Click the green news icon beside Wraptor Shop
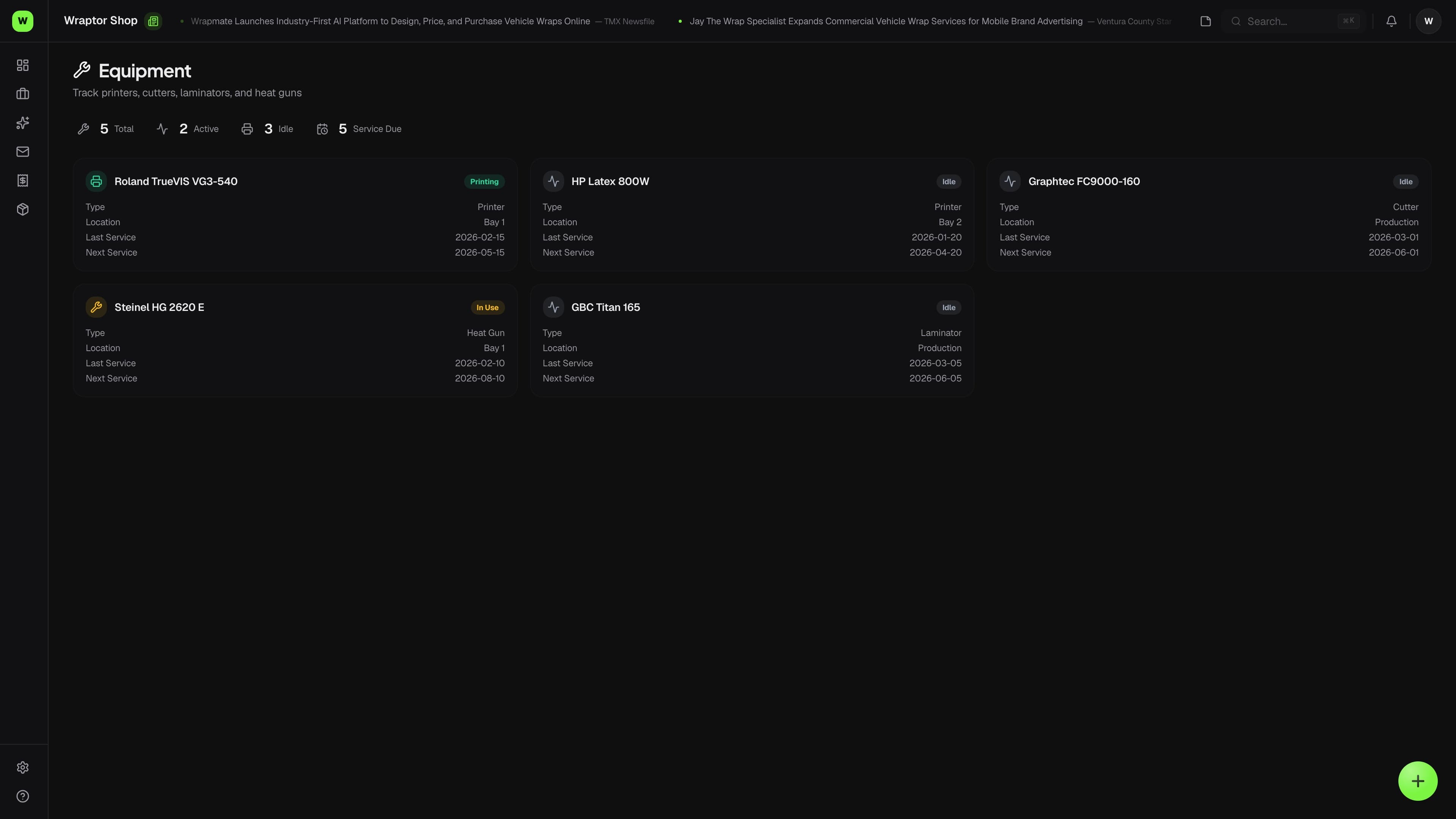This screenshot has width=1456, height=819. tap(153, 21)
